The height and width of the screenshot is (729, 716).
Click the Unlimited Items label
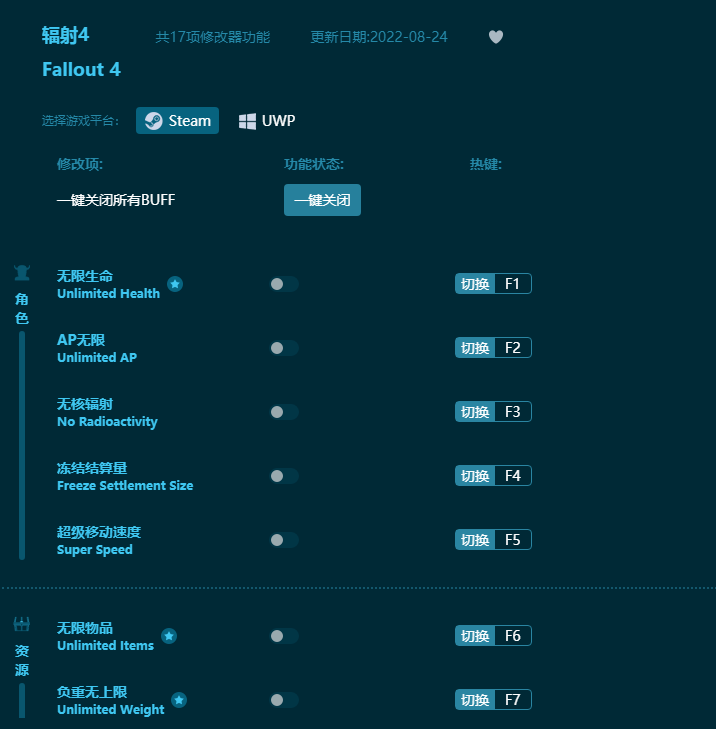coord(105,645)
